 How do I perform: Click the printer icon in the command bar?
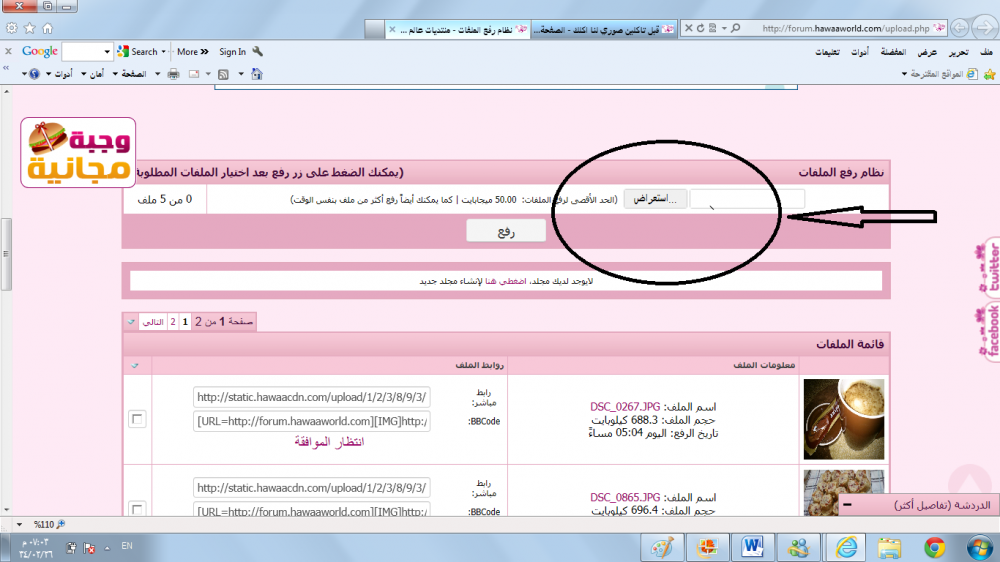[x=173, y=74]
